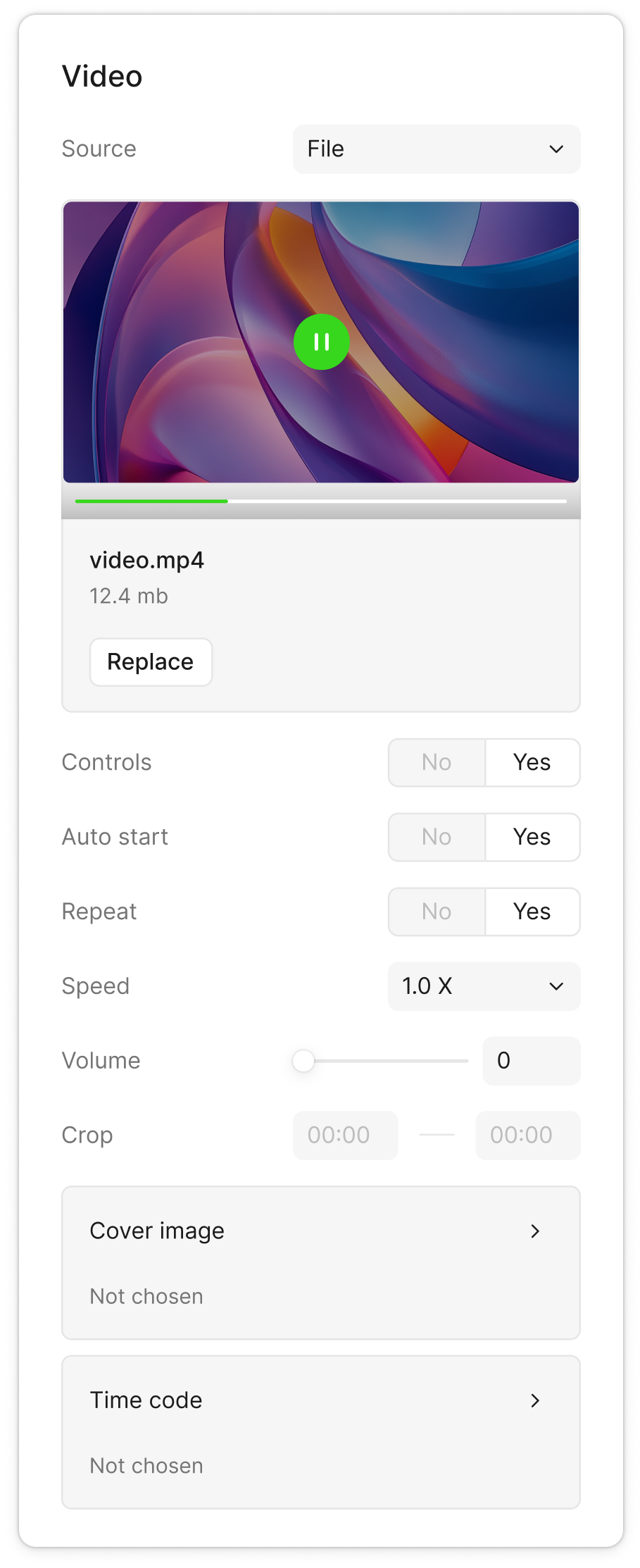Open the Source dropdown arrow
This screenshot has width=640, height=1568.
pyautogui.click(x=556, y=149)
